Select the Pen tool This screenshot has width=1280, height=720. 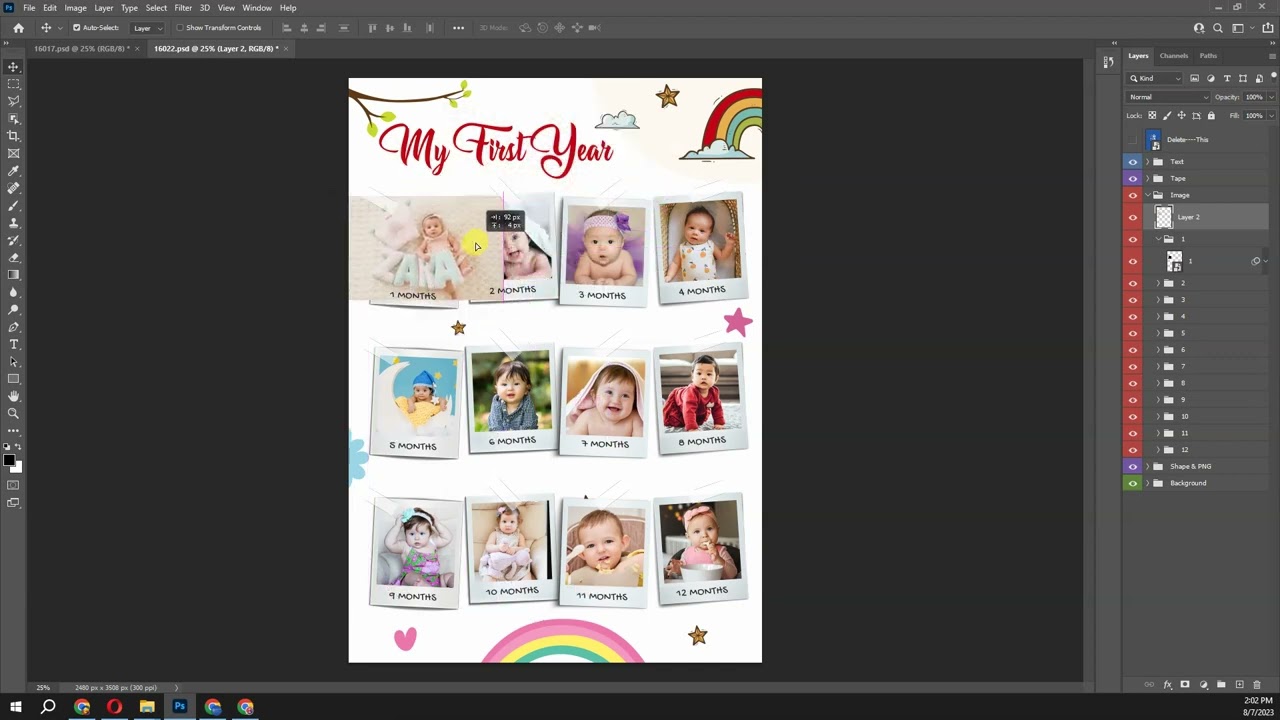pos(14,327)
